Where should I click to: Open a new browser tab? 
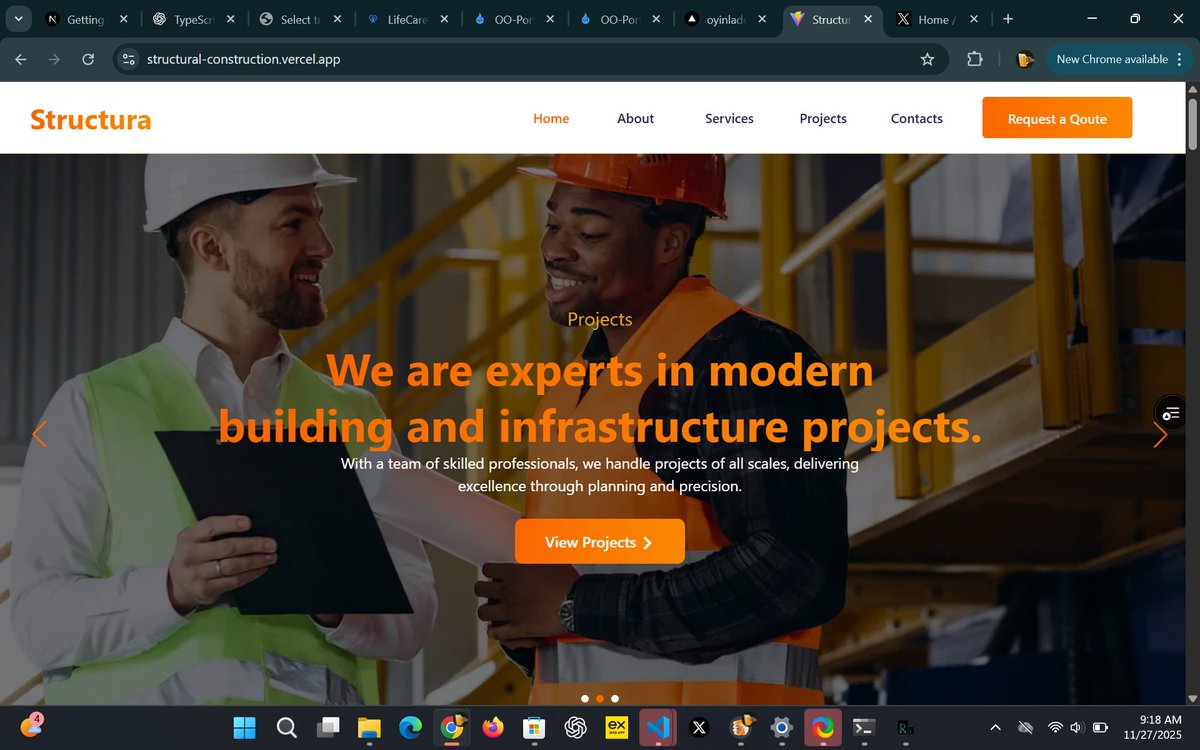1008,19
